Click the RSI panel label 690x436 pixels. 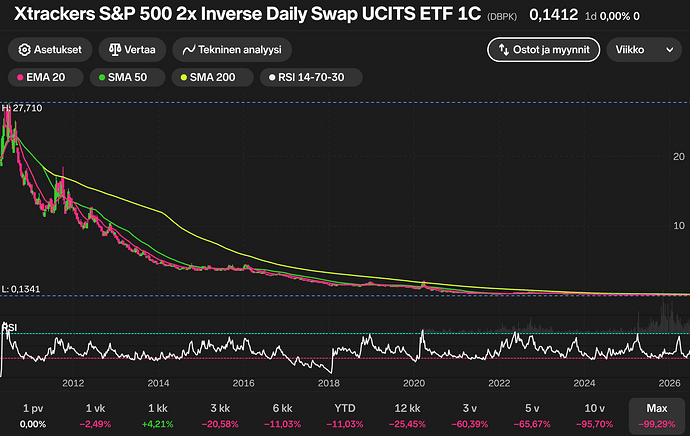click(10, 327)
